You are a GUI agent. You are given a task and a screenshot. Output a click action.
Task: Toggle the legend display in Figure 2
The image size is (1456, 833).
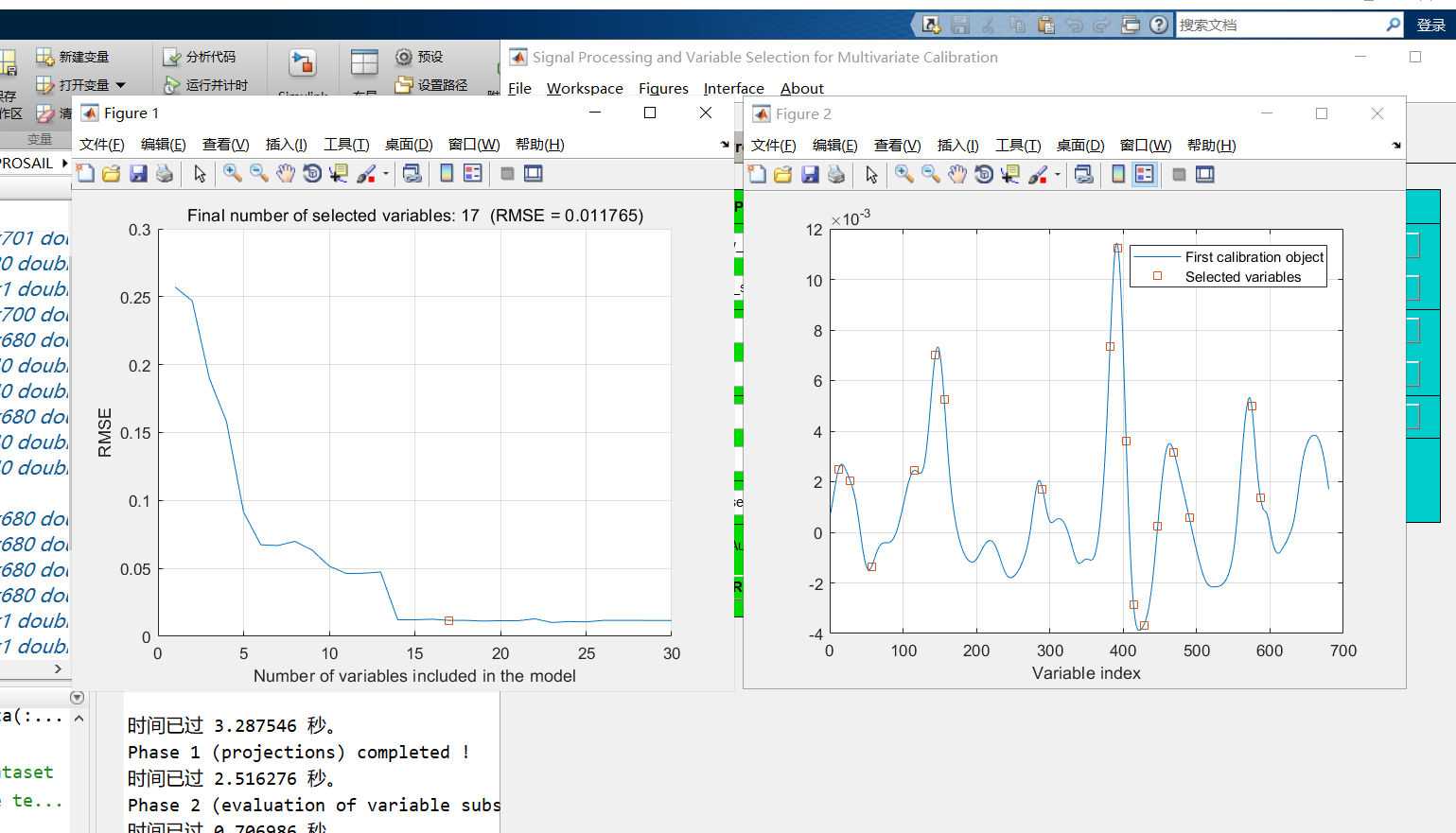1147,174
